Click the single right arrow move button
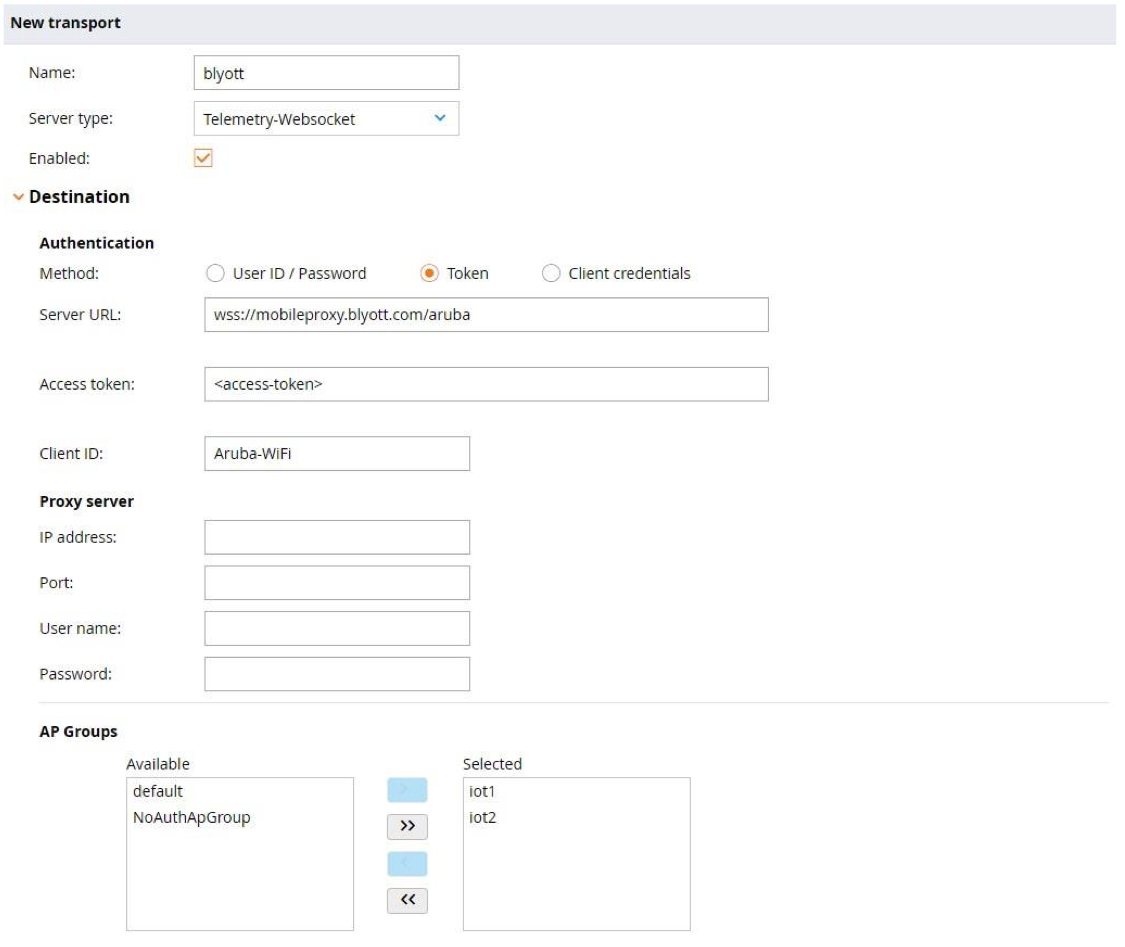1125x947 pixels. (407, 790)
